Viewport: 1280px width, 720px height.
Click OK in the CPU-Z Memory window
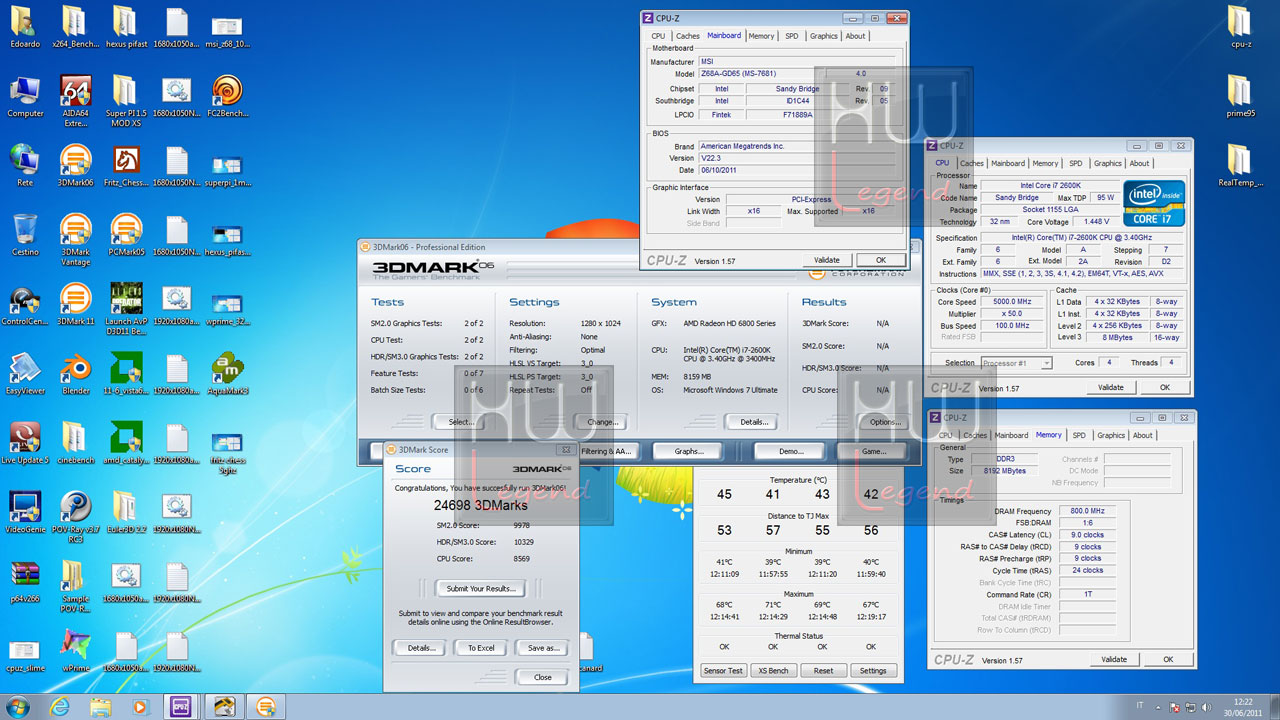[x=1167, y=660]
